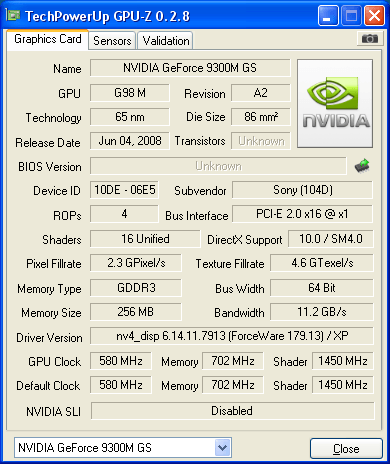Click the Bandwidth field 11.2 GB/s
This screenshot has height=464, width=390.
click(322, 311)
